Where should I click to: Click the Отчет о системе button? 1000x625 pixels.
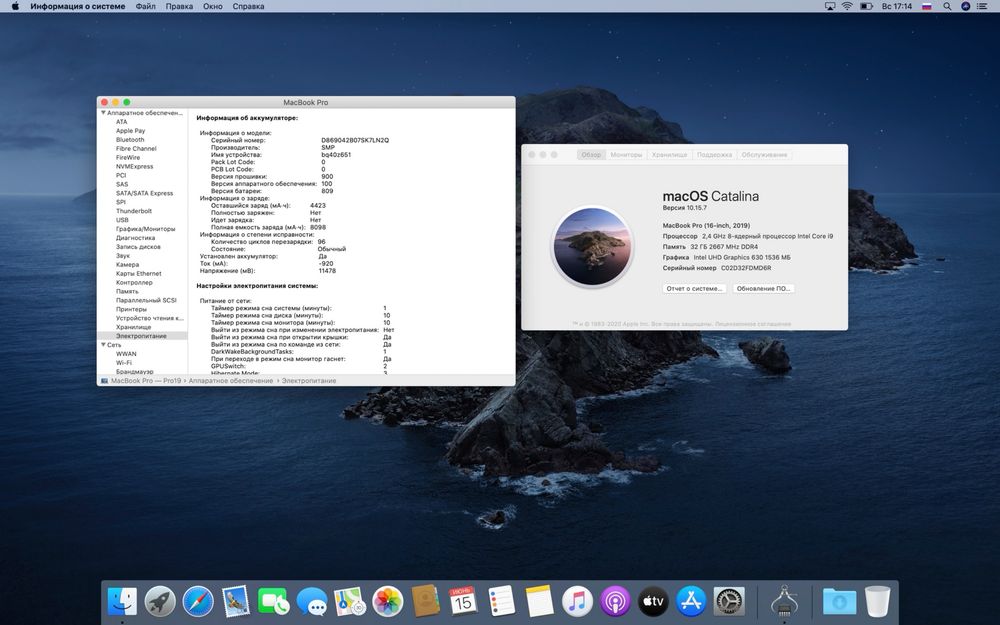pyautogui.click(x=694, y=289)
